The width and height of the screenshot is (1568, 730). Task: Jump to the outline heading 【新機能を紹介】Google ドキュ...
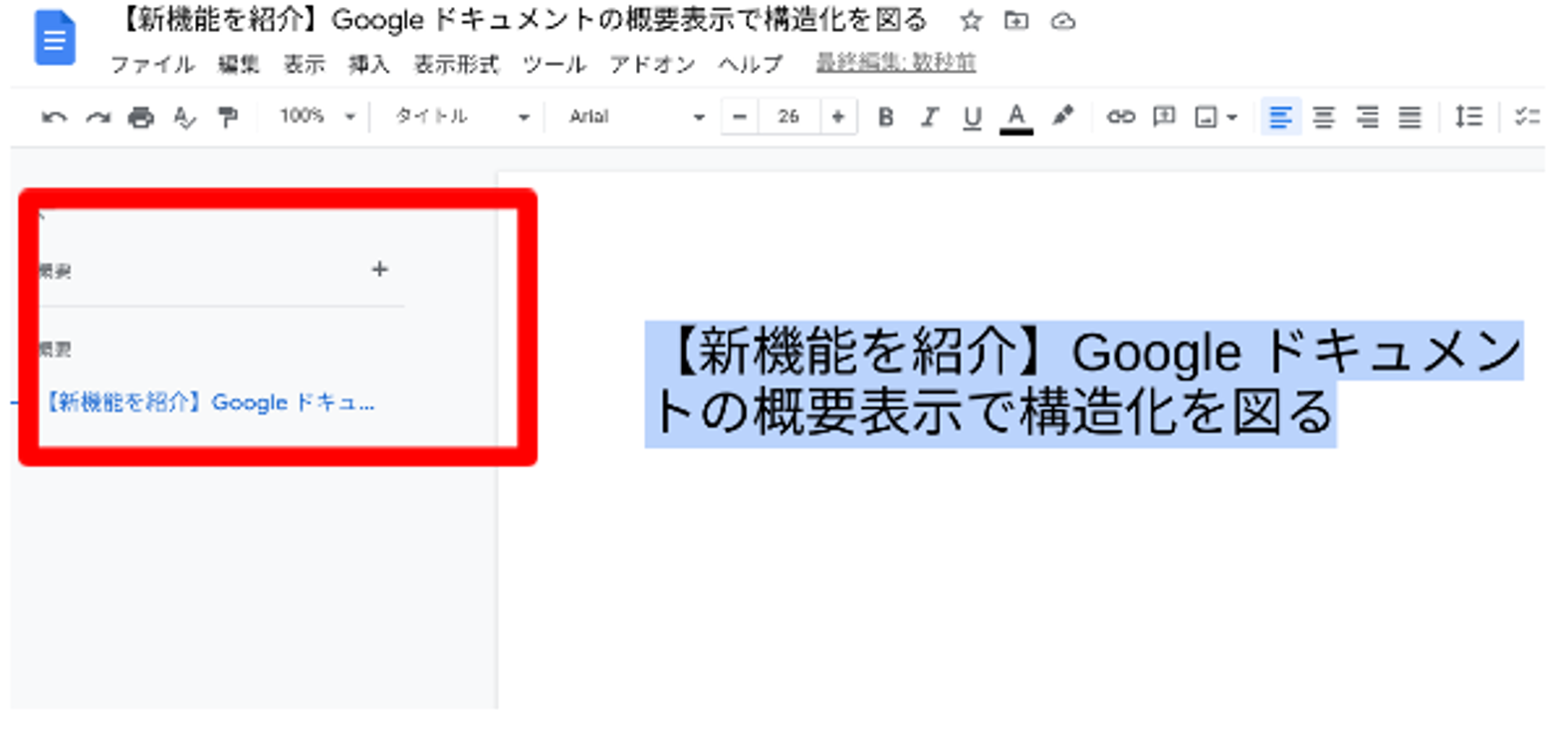point(208,402)
